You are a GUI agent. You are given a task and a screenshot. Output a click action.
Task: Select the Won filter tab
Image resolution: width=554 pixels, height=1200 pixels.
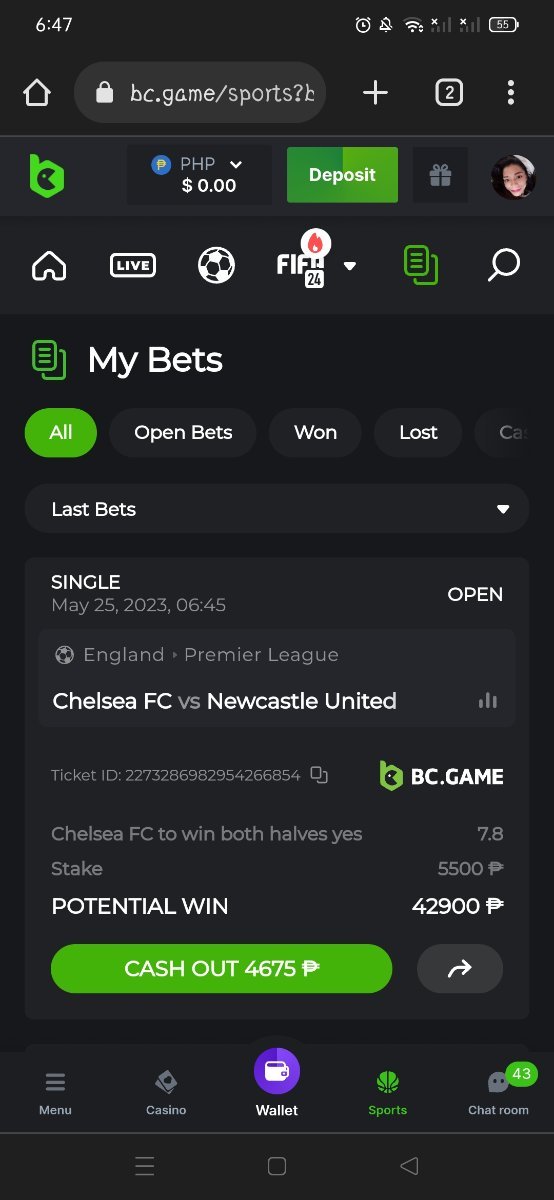(x=315, y=433)
